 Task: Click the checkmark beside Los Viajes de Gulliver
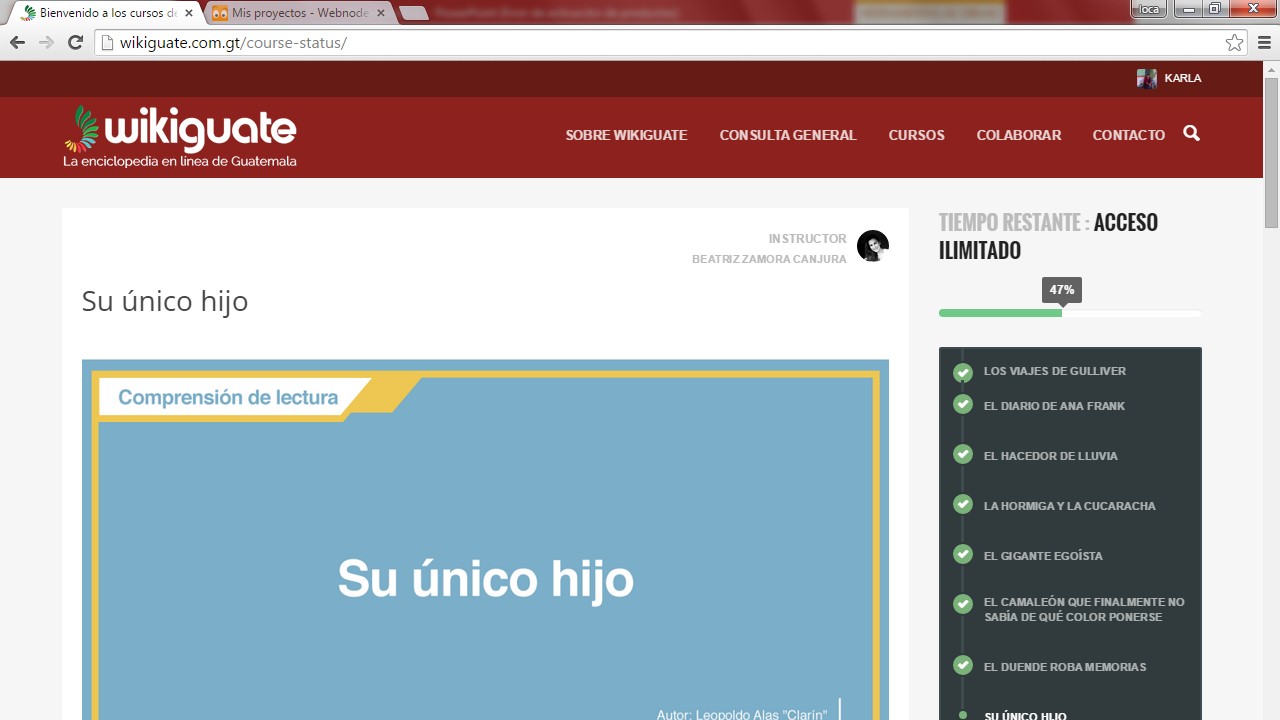pos(963,372)
